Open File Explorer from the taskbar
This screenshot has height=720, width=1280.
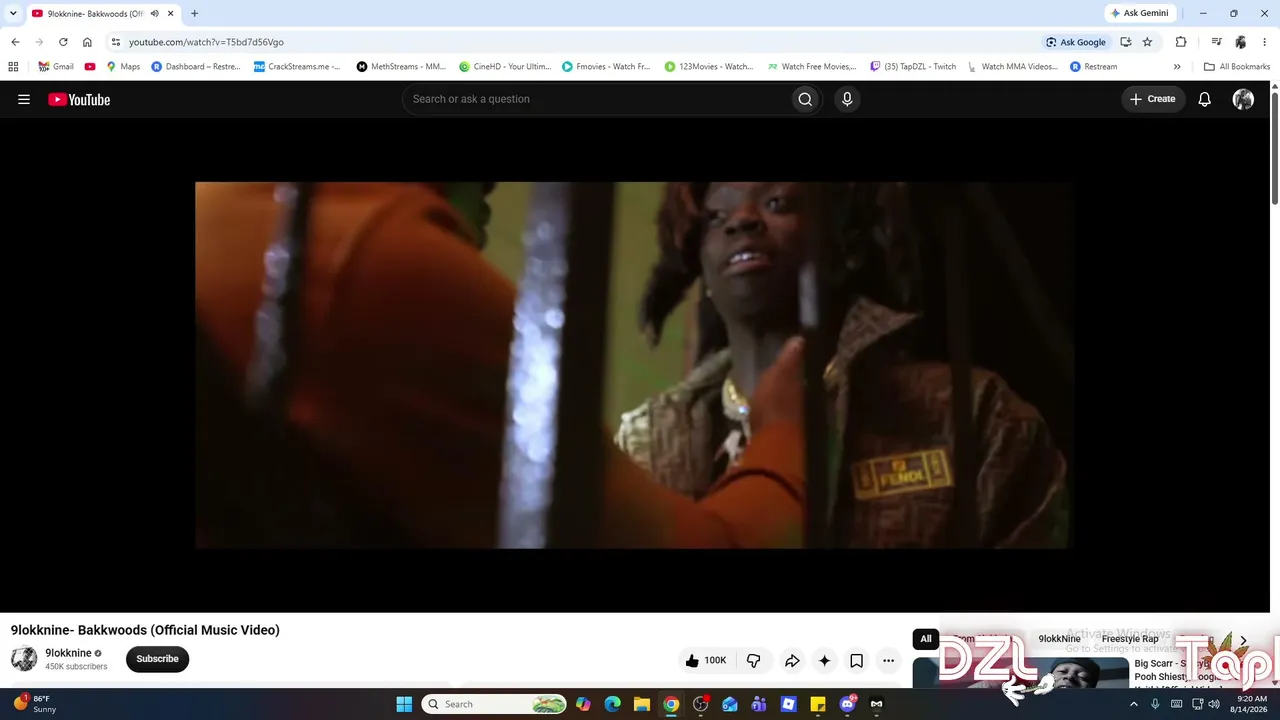click(642, 704)
